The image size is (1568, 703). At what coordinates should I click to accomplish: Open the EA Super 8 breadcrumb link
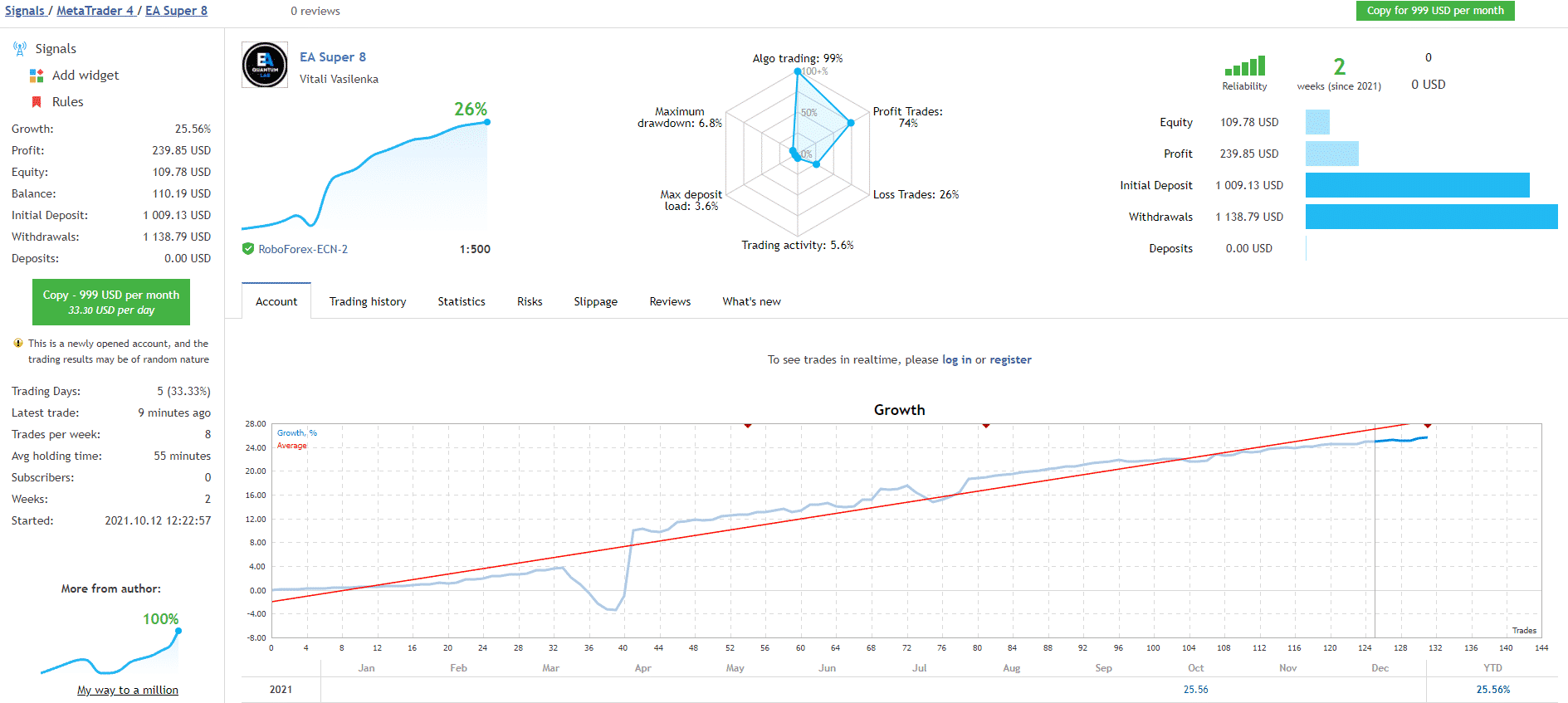tap(176, 11)
